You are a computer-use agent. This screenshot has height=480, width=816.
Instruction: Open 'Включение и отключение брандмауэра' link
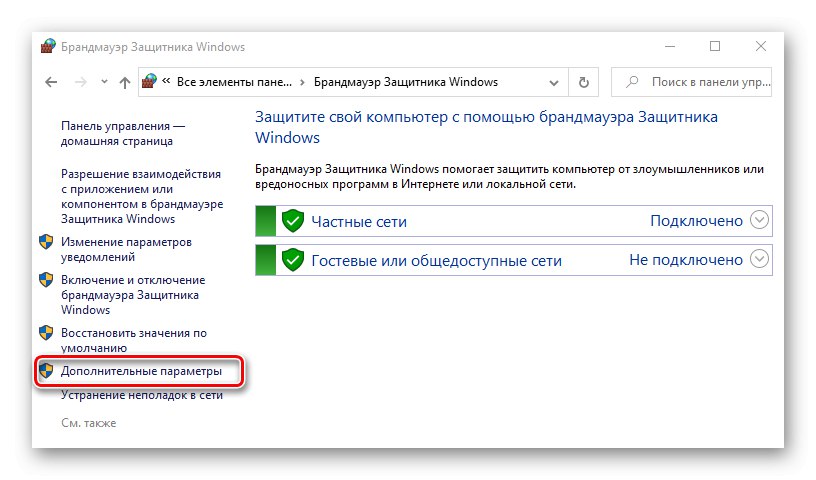[133, 295]
